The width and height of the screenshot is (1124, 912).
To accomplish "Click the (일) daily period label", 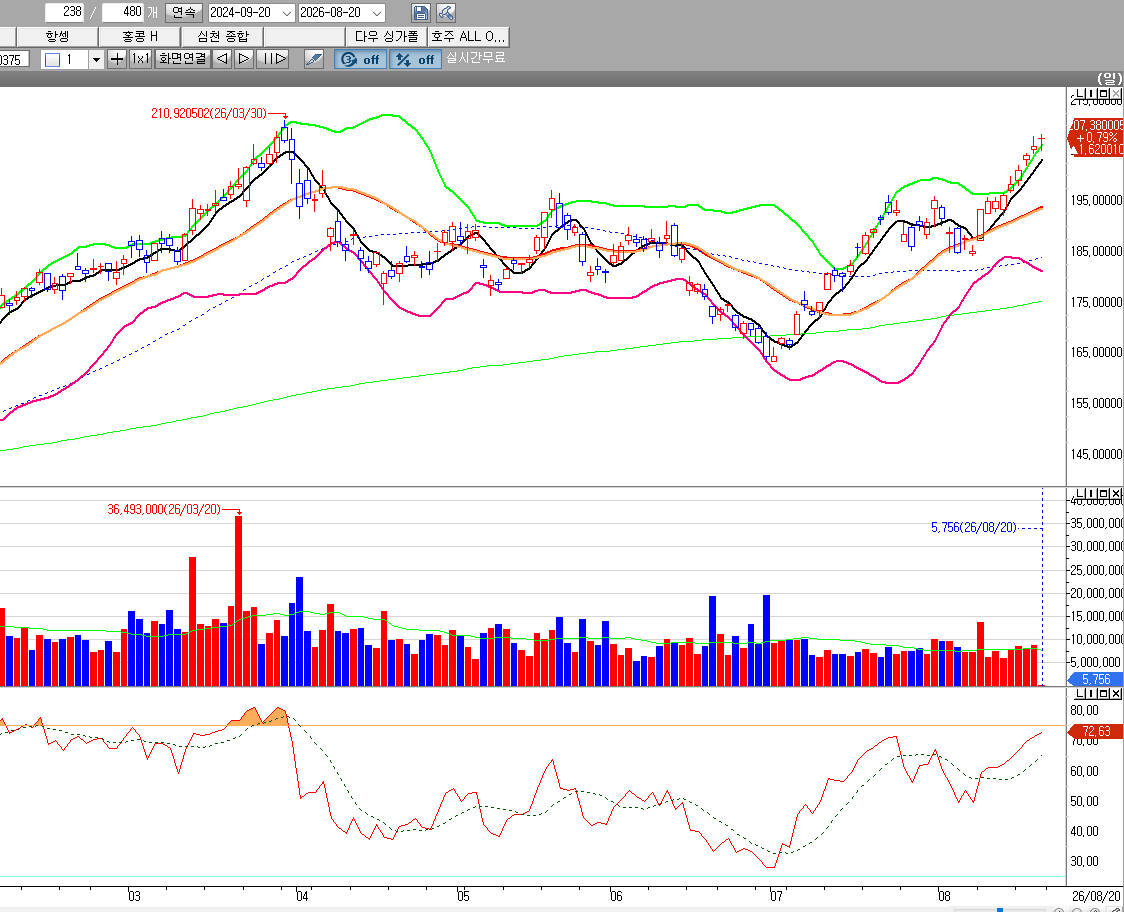I will pyautogui.click(x=1109, y=78).
